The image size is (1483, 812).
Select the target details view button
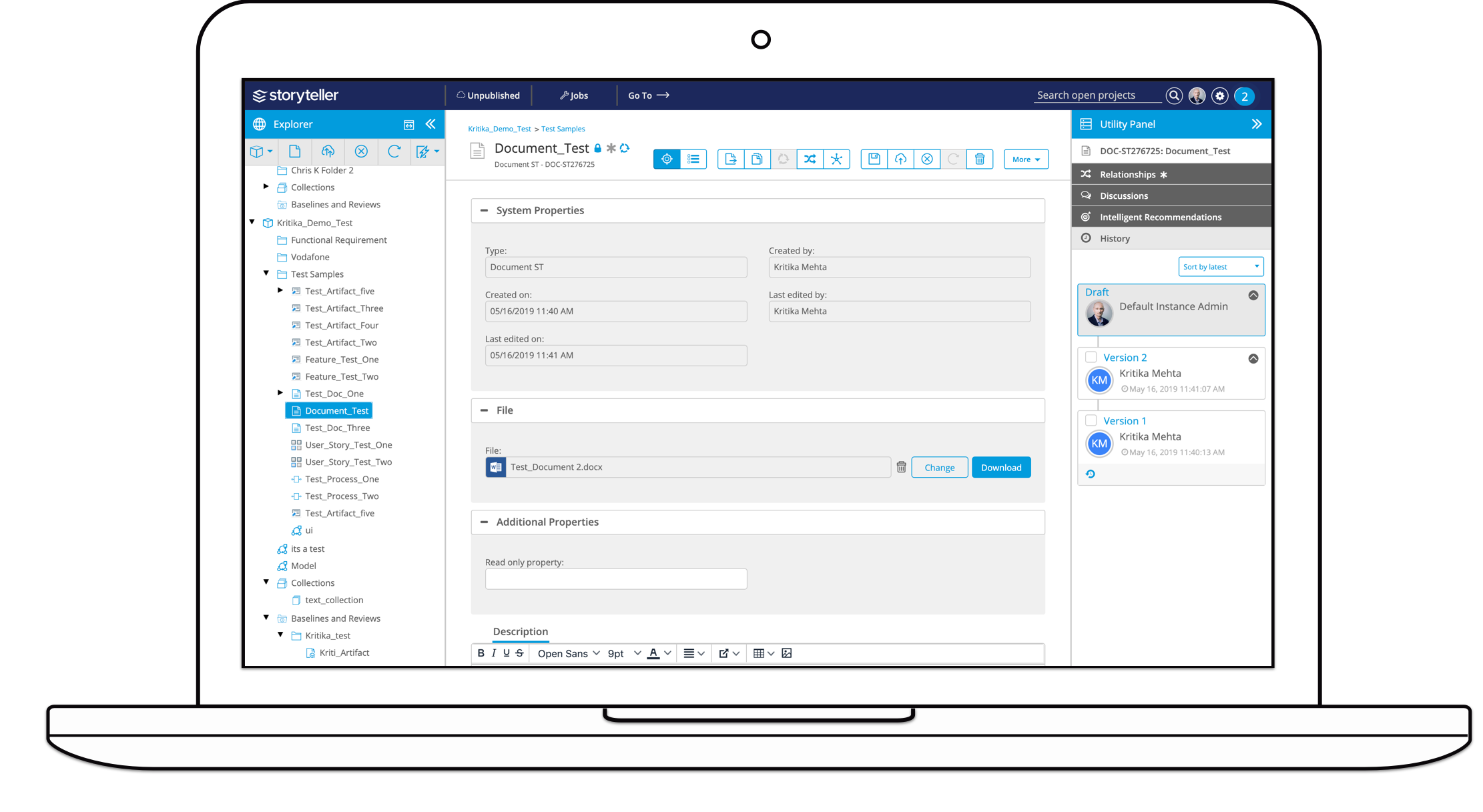click(x=667, y=159)
